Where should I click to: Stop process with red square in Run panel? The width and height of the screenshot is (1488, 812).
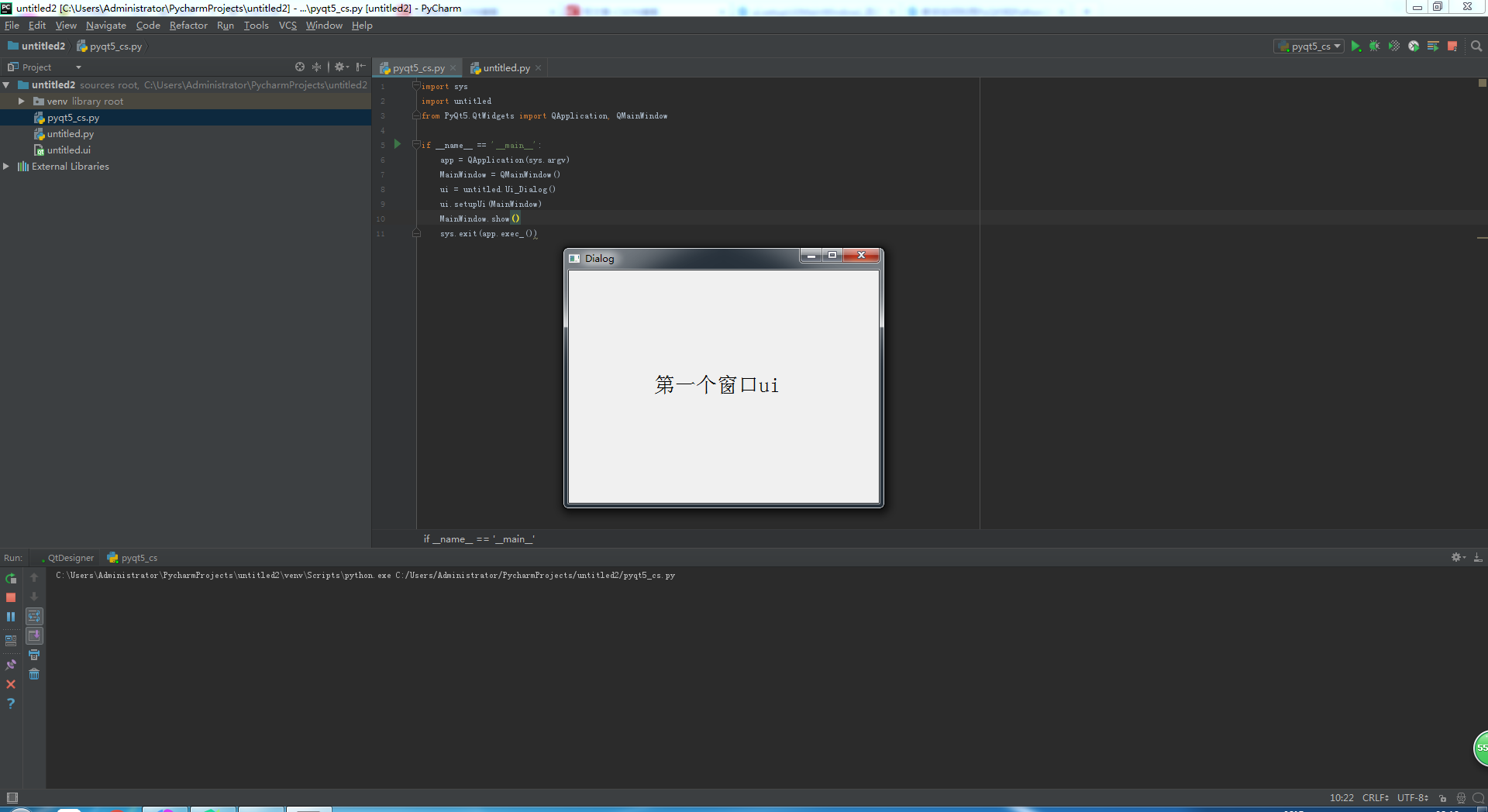tap(11, 597)
